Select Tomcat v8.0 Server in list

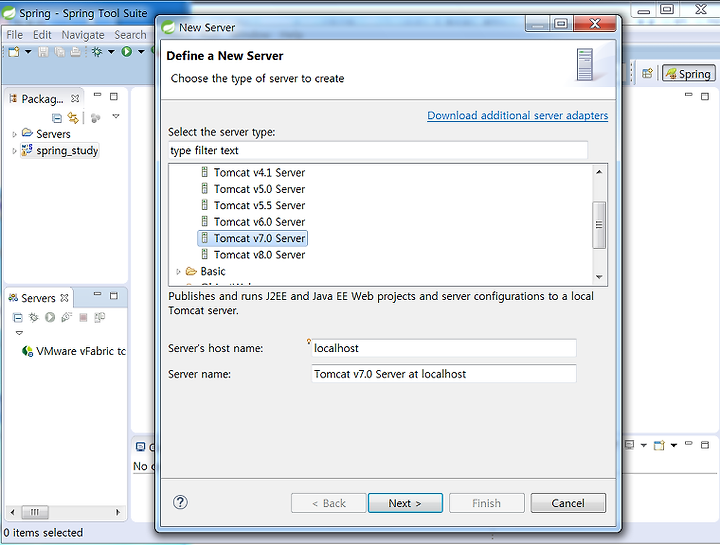pos(253,255)
